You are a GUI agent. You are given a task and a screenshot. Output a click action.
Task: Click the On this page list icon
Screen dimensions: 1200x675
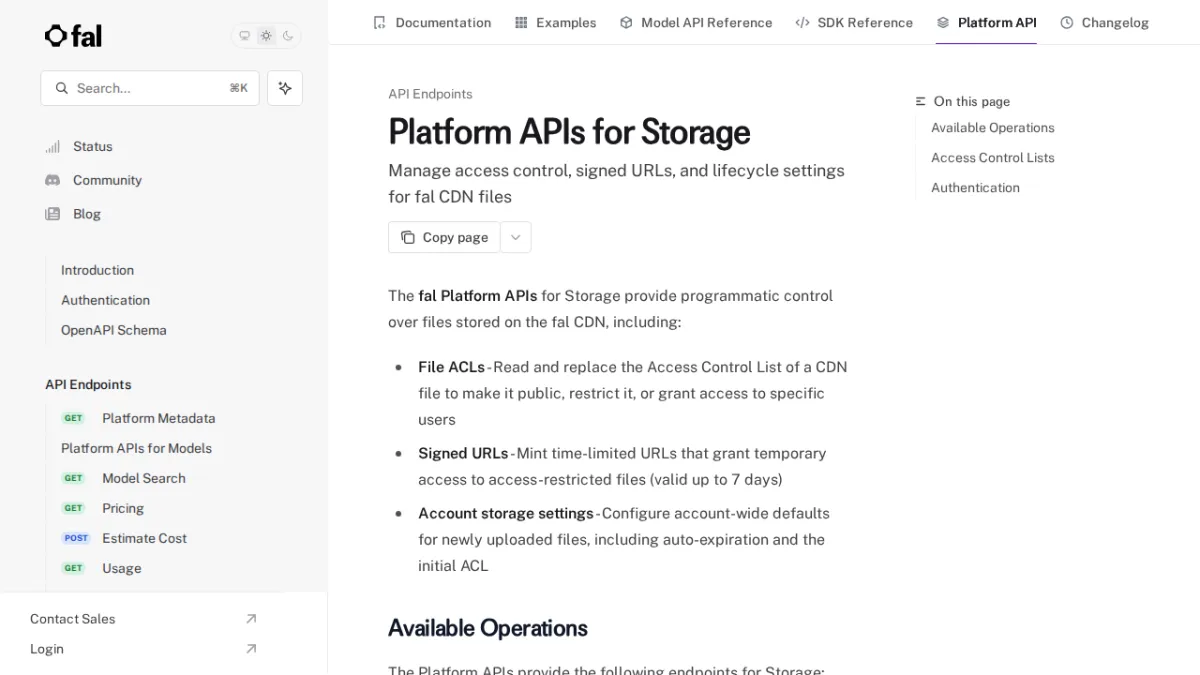pyautogui.click(x=921, y=102)
